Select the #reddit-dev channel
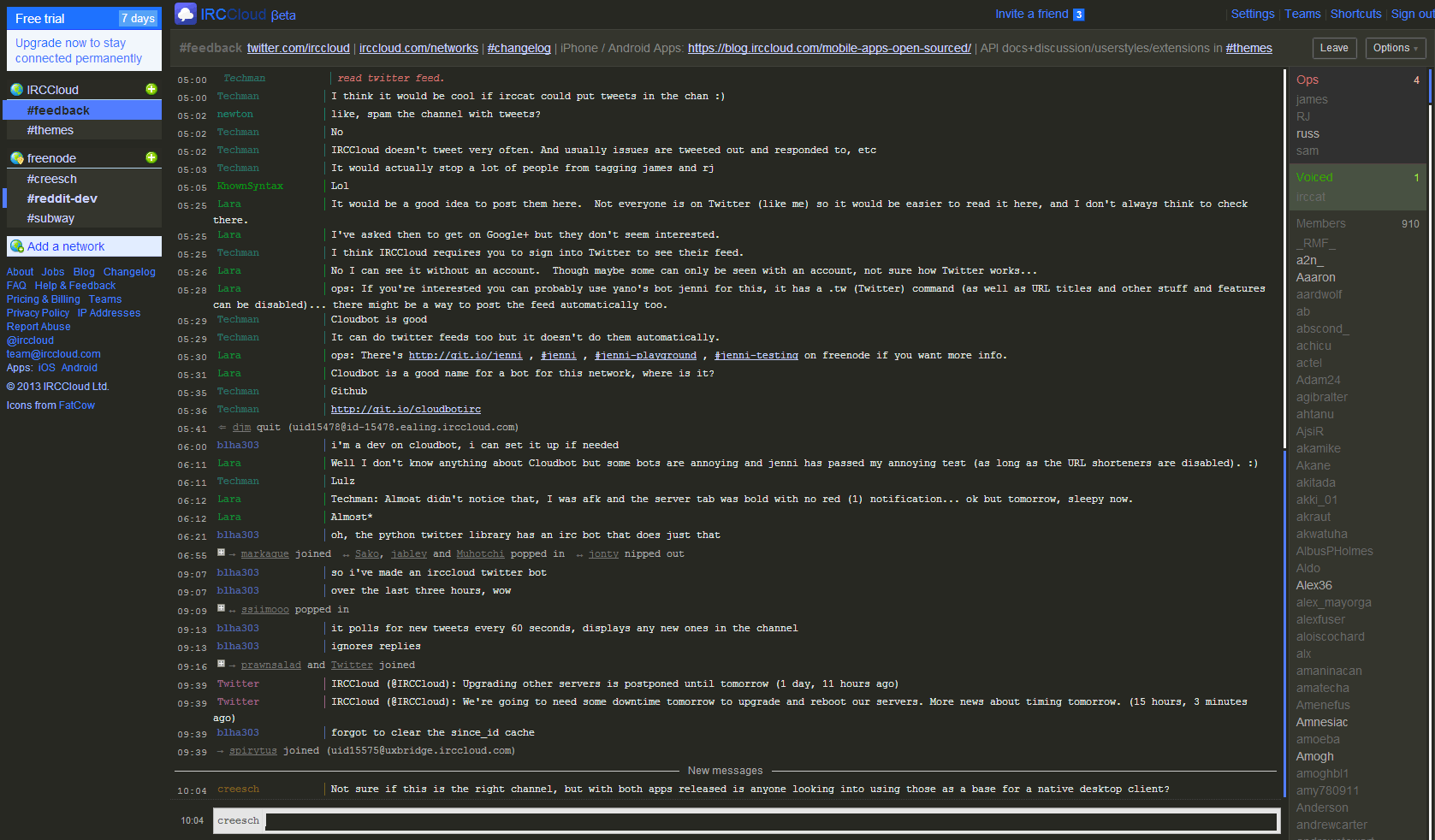 coord(63,198)
